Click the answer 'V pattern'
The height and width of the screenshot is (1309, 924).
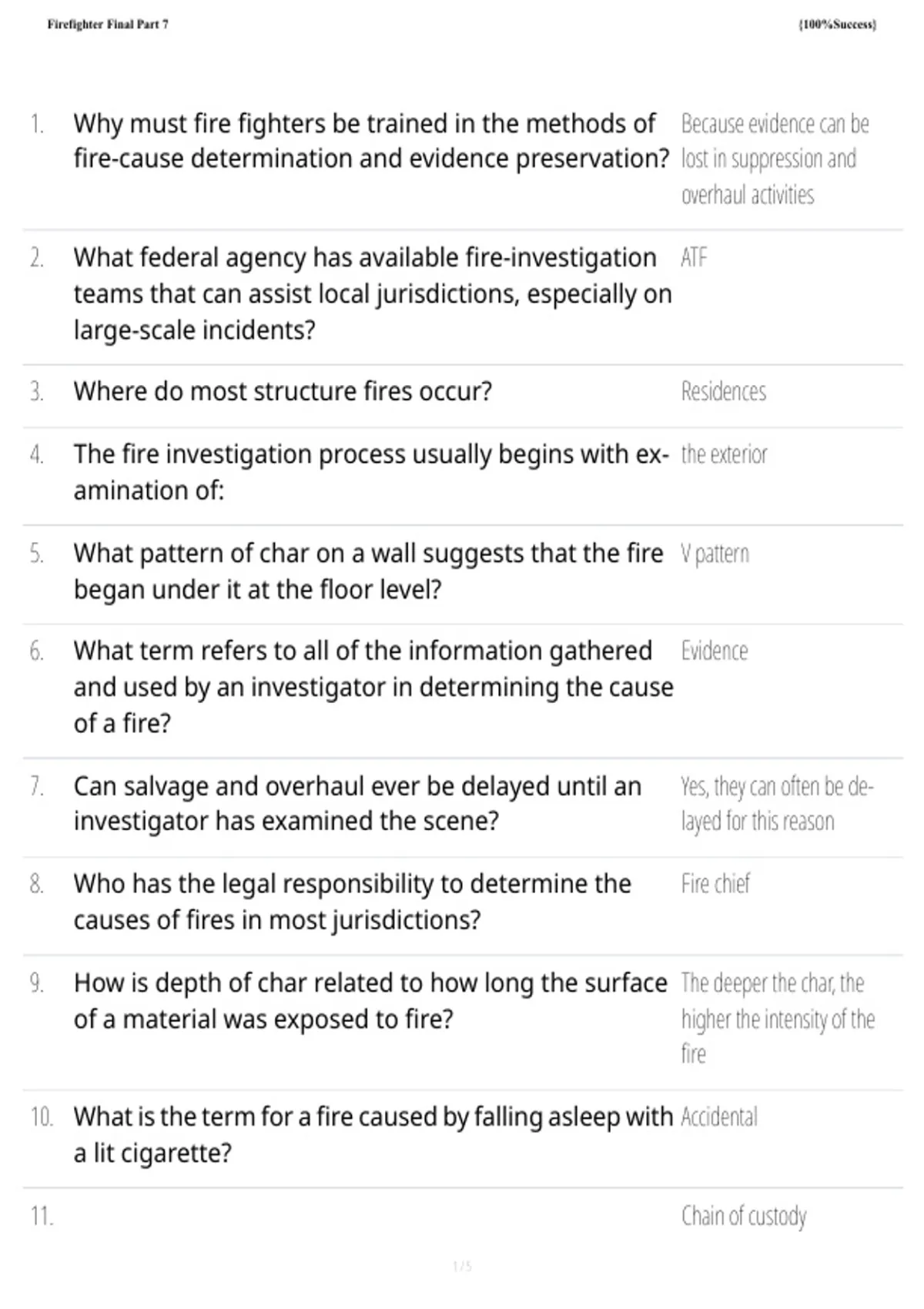click(715, 554)
